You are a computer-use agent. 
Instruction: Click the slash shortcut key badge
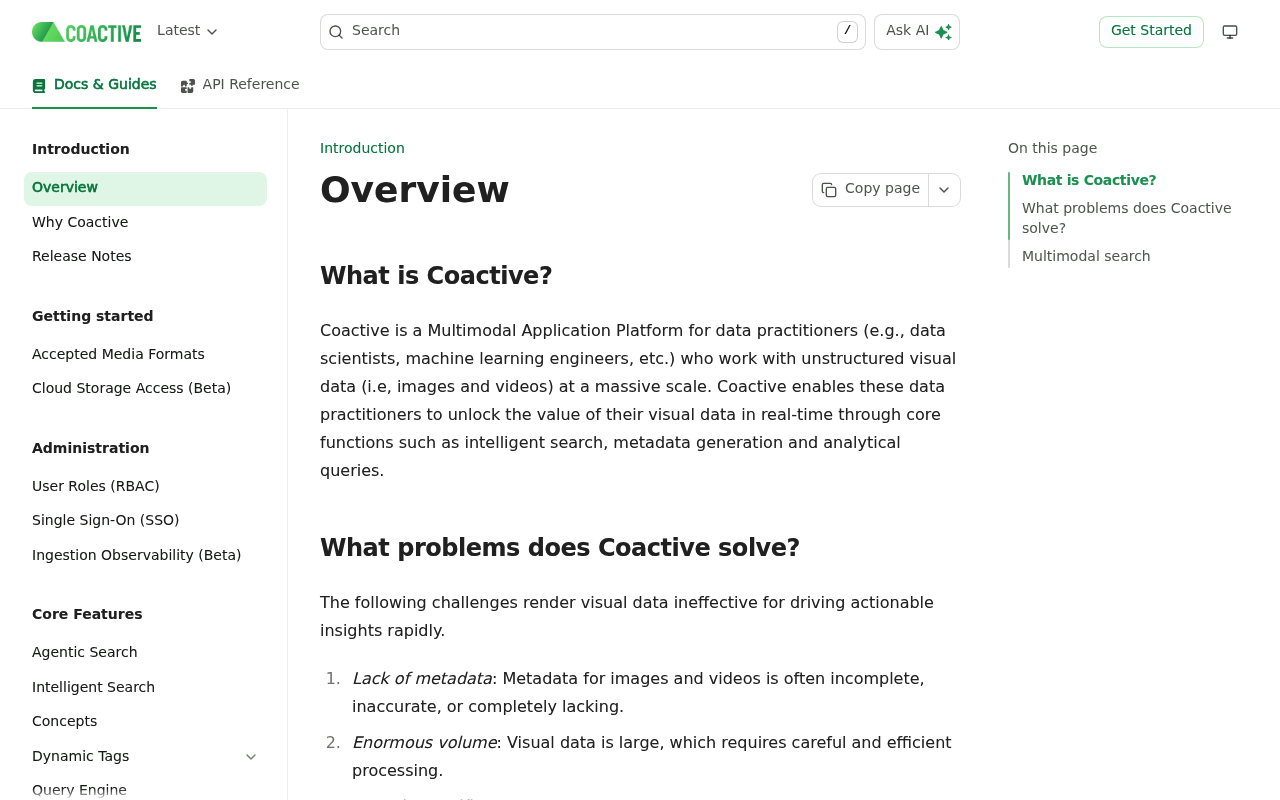tap(847, 32)
